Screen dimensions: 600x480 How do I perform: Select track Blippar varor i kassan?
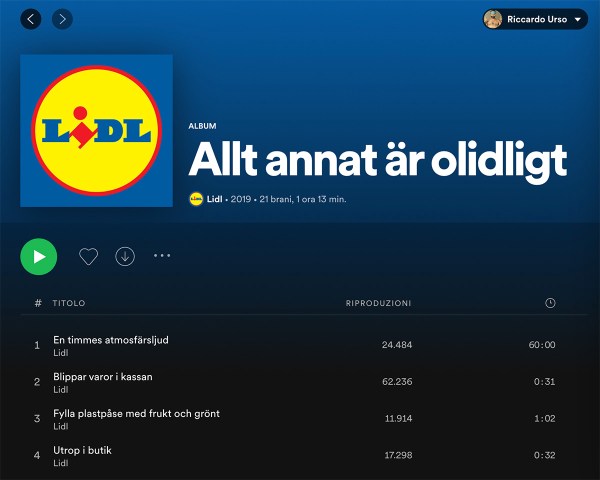(x=102, y=377)
